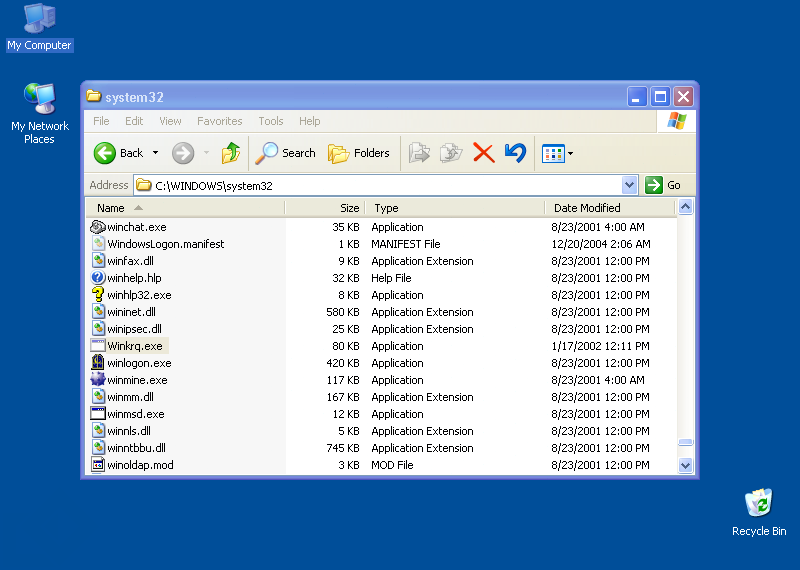Click the winlogon.exe file name
Viewport: 800px width, 570px height.
pos(139,363)
